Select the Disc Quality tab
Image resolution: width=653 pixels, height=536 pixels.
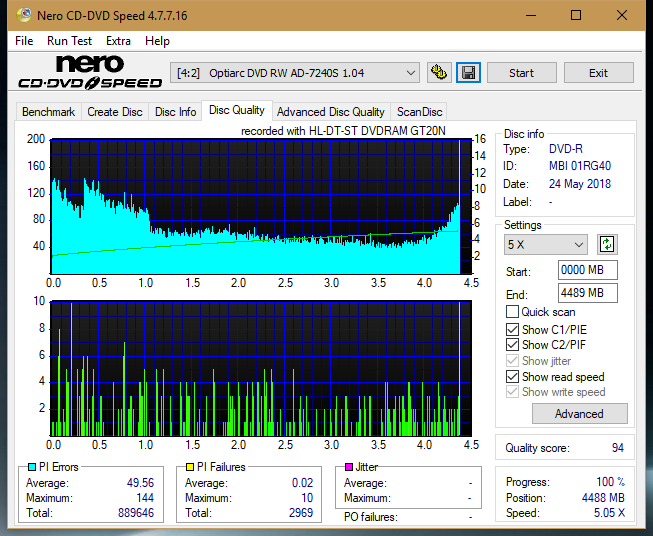pyautogui.click(x=237, y=110)
